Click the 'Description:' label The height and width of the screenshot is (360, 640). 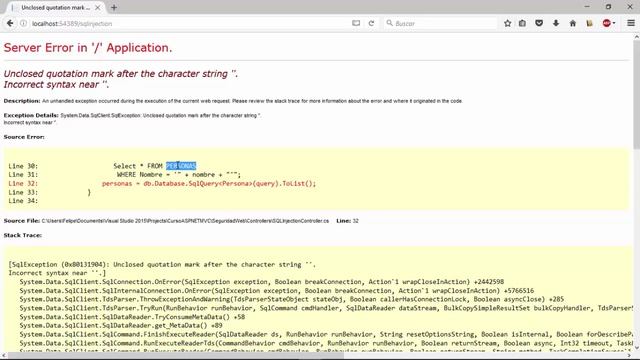click(x=22, y=101)
